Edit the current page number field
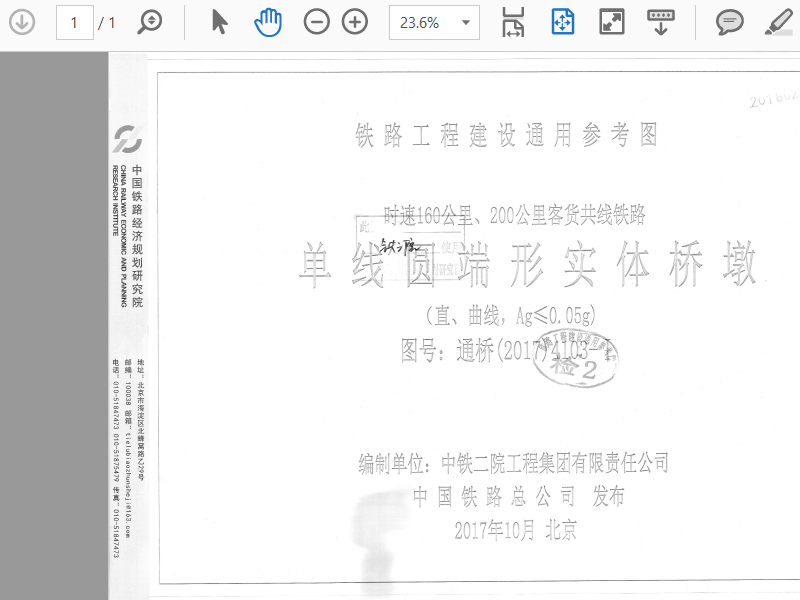 click(x=74, y=22)
